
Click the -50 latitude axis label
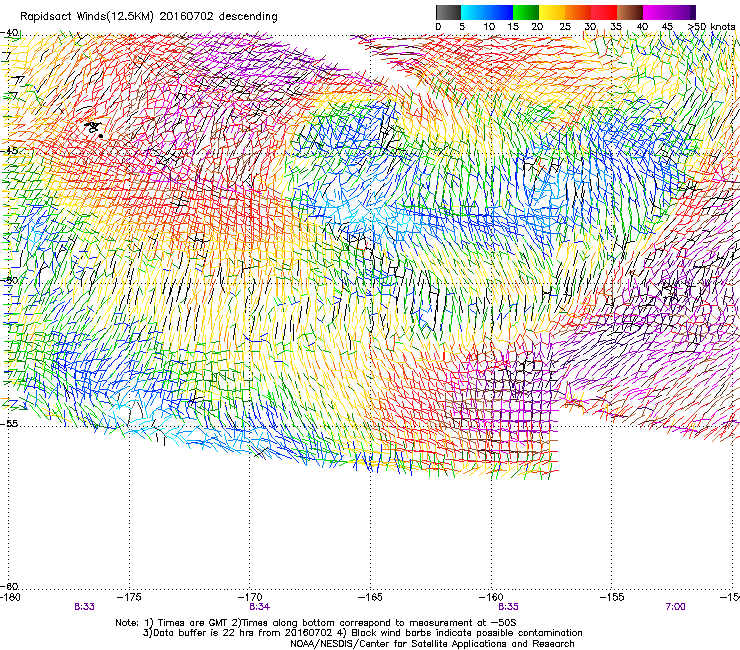click(x=9, y=280)
